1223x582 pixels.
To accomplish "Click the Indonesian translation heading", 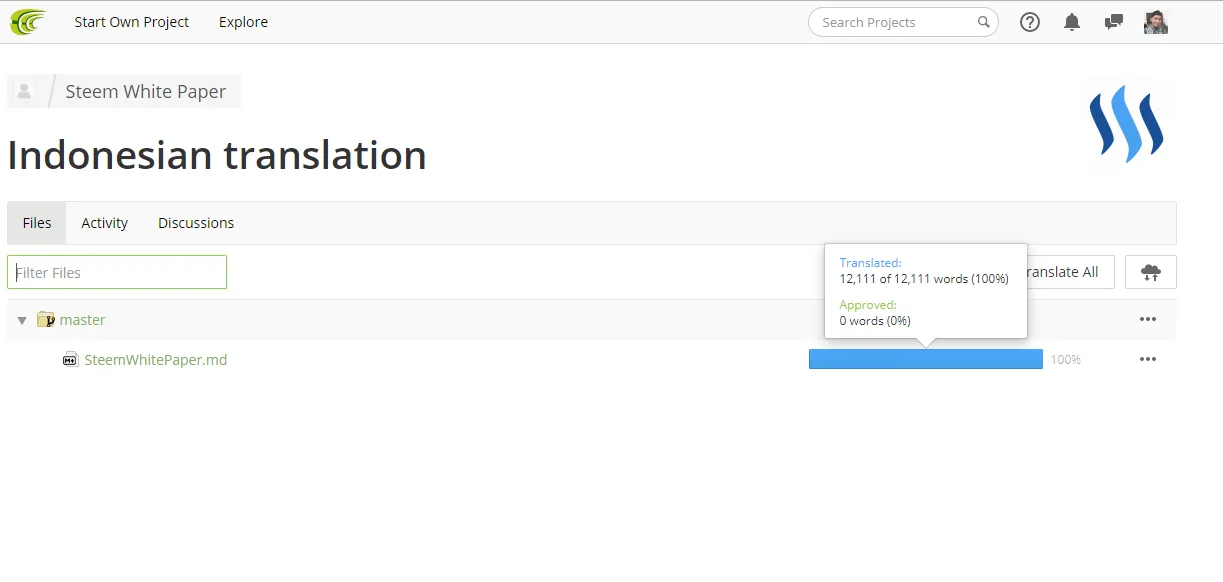I will coord(217,155).
